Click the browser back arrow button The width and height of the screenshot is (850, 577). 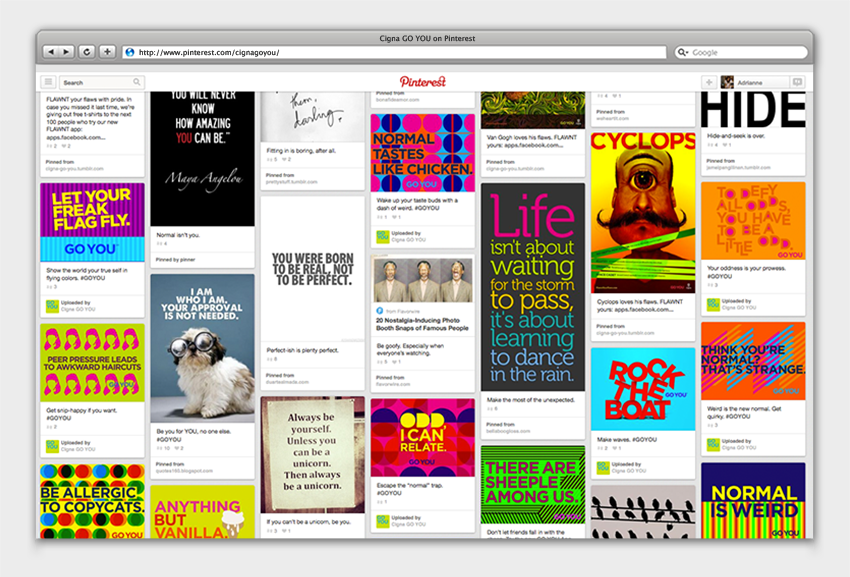point(52,52)
